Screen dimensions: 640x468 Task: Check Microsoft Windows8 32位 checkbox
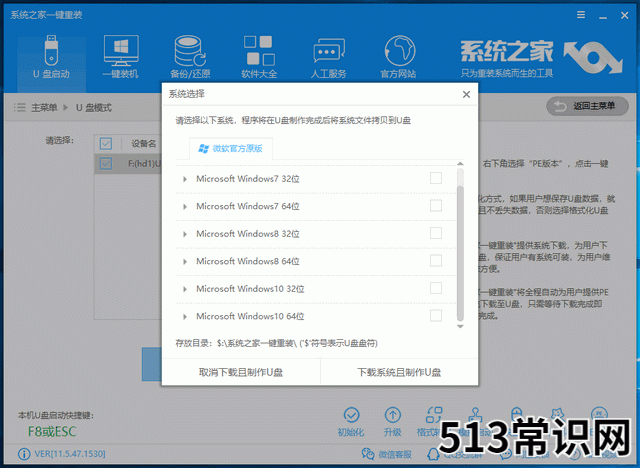click(x=436, y=233)
